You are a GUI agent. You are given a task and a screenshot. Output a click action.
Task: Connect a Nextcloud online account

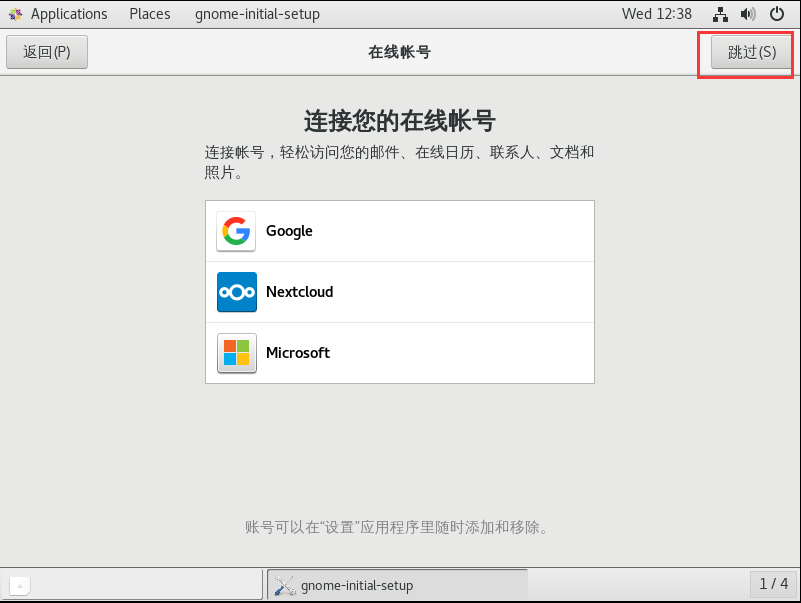[400, 292]
